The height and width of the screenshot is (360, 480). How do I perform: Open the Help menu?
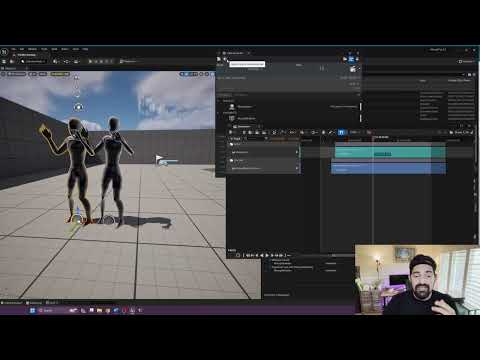[x=85, y=49]
